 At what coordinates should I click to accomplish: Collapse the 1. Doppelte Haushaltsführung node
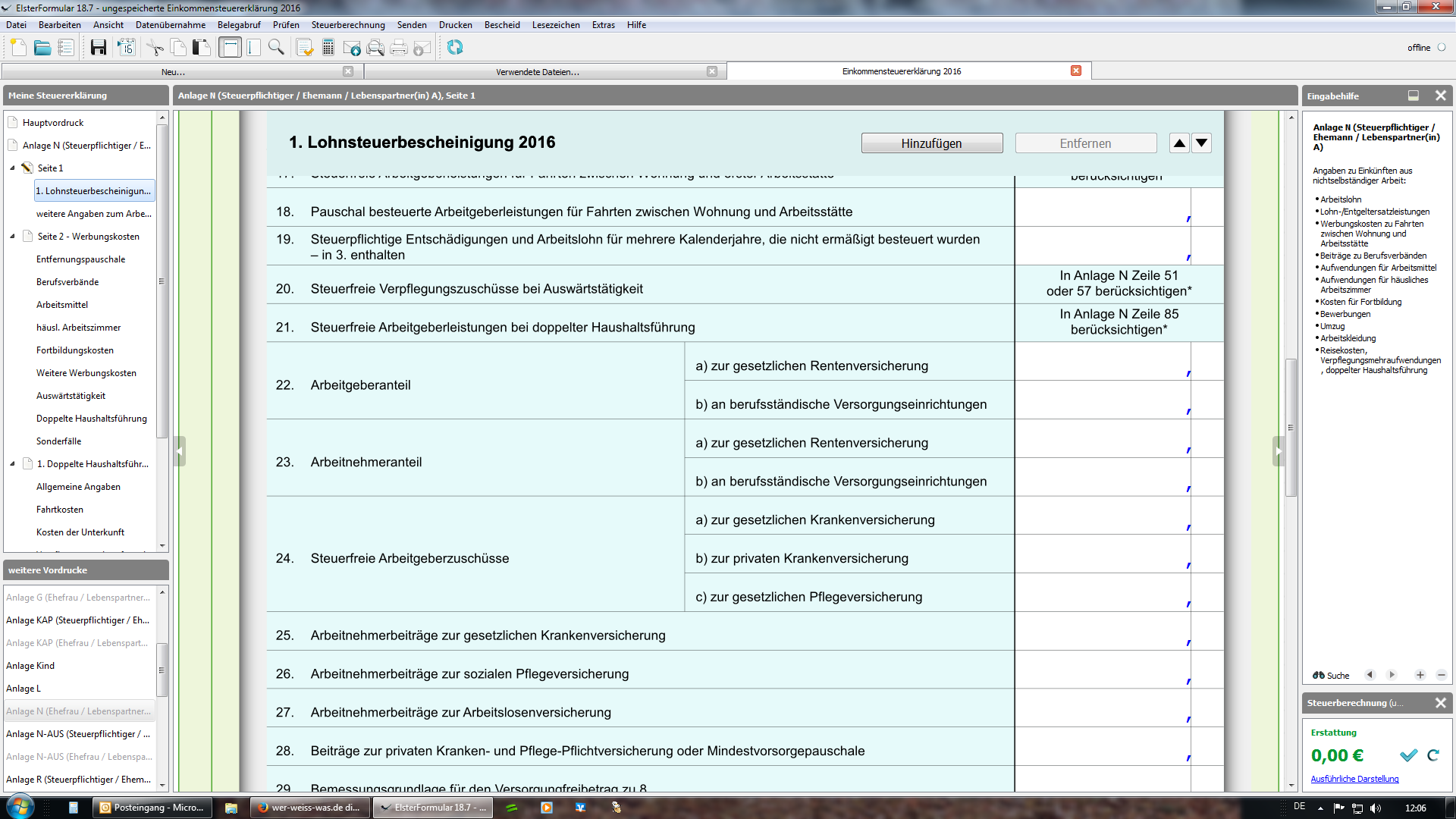point(12,464)
